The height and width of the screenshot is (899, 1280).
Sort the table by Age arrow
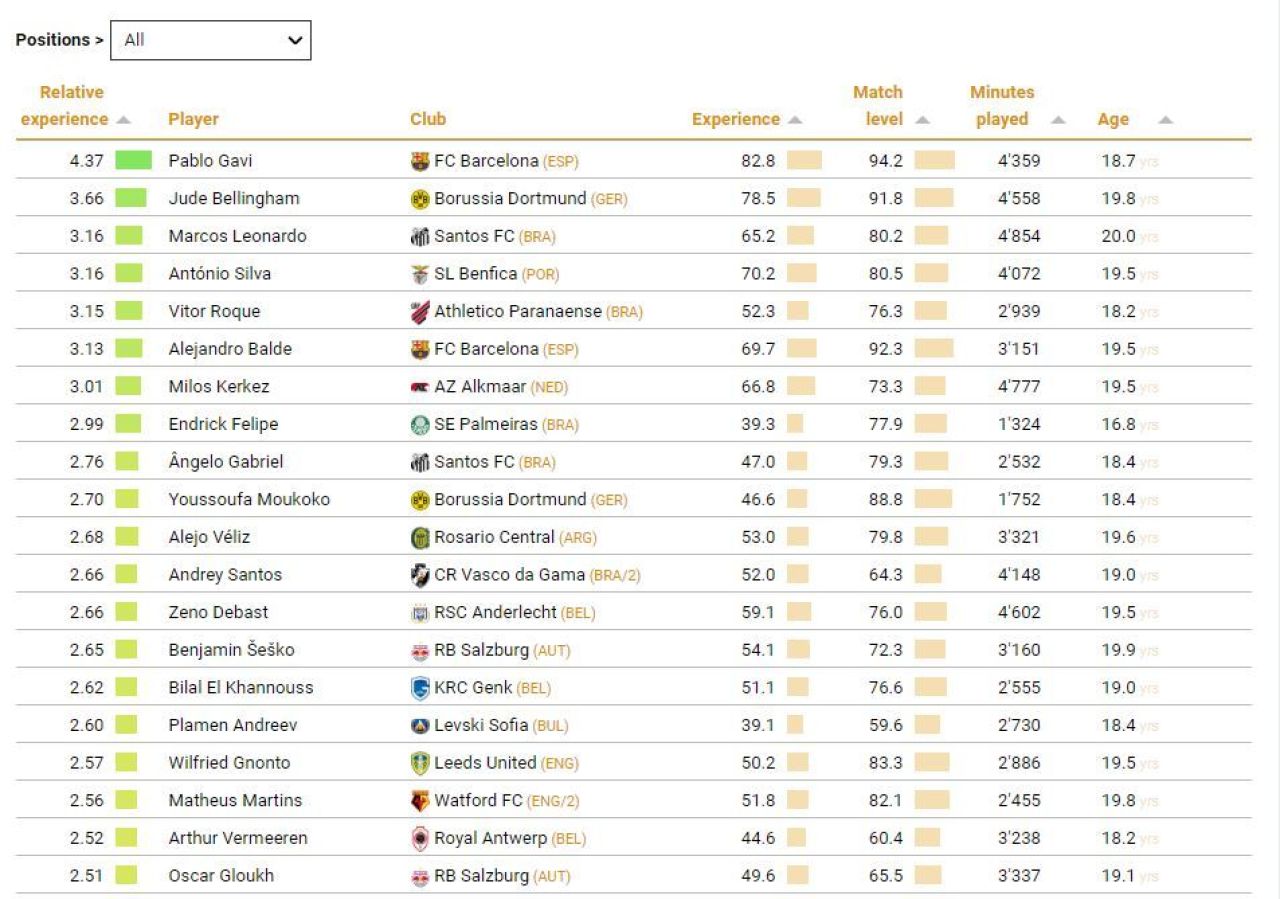click(x=1165, y=120)
